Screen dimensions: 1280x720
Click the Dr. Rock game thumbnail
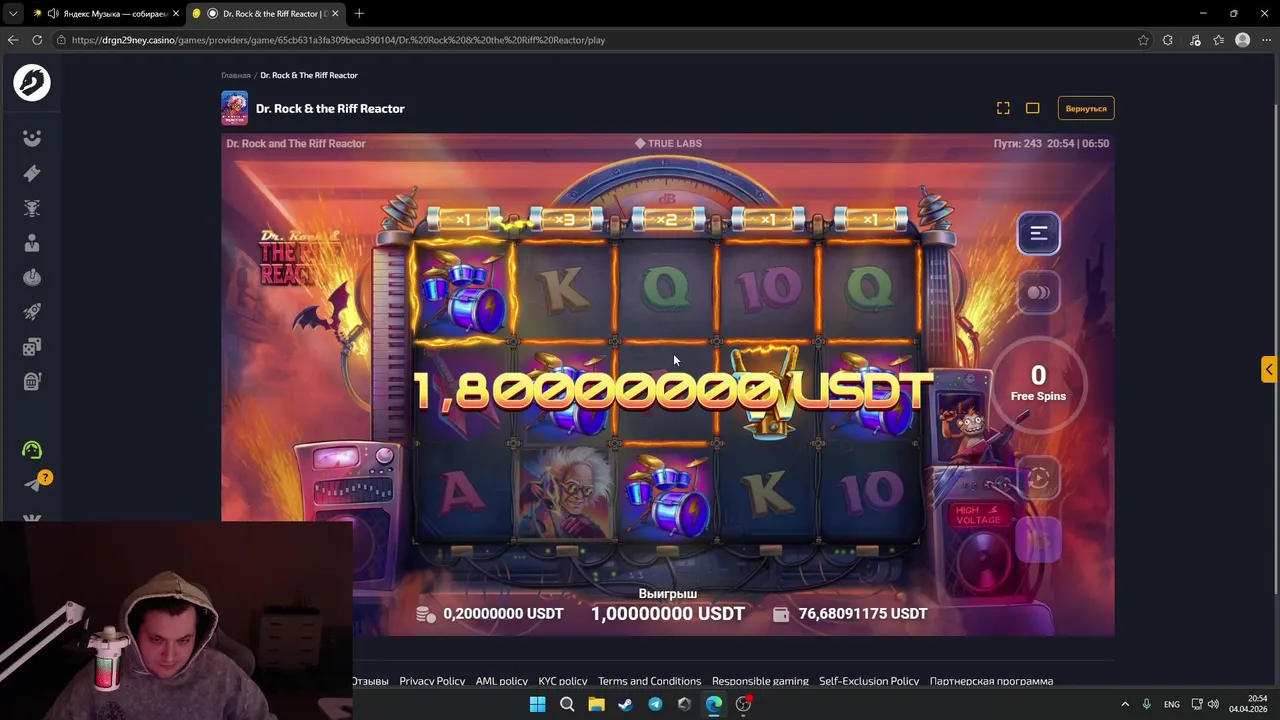pos(234,108)
